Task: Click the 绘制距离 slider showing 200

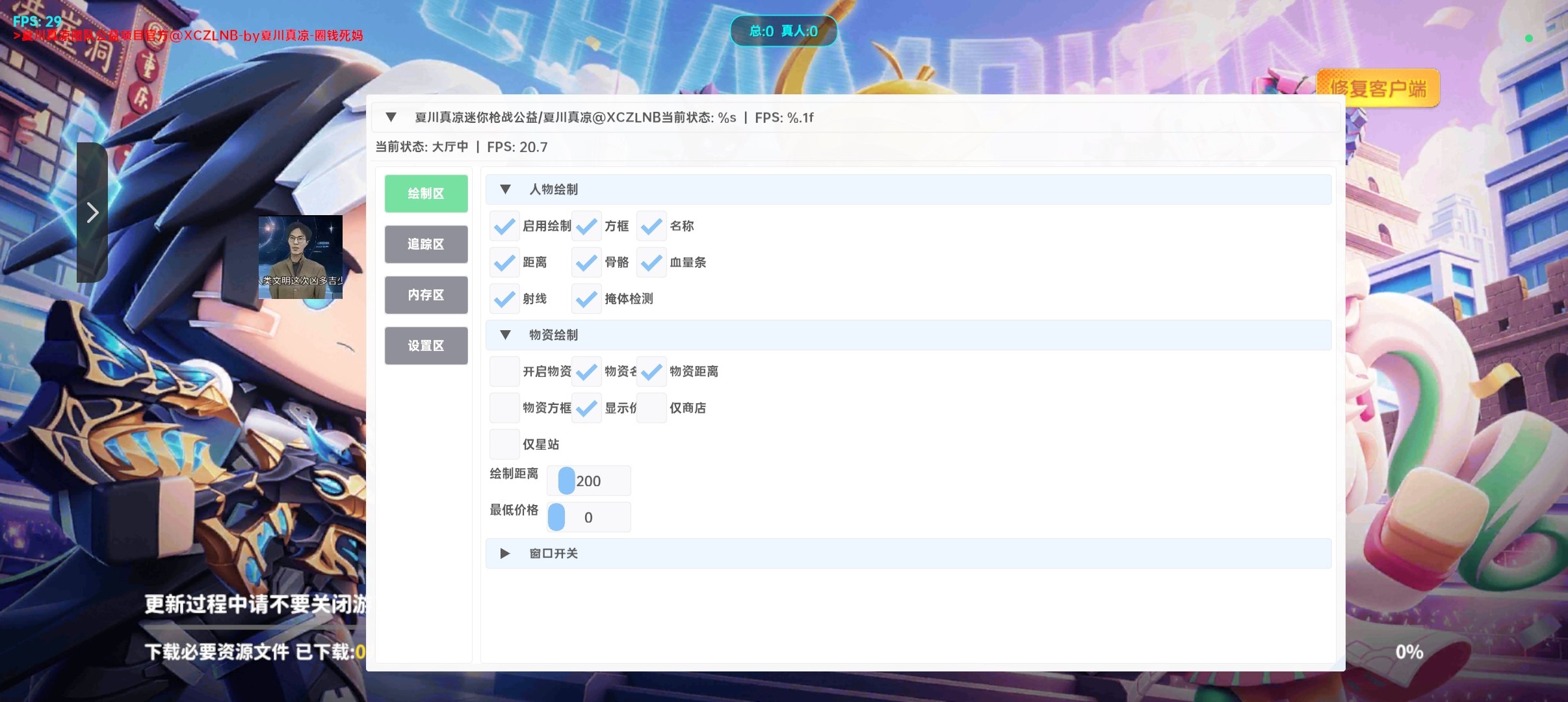Action: click(x=589, y=480)
